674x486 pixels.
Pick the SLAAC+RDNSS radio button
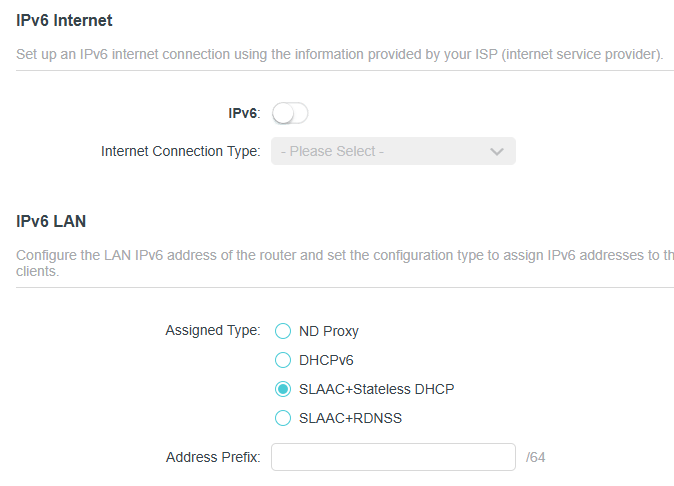coord(283,418)
